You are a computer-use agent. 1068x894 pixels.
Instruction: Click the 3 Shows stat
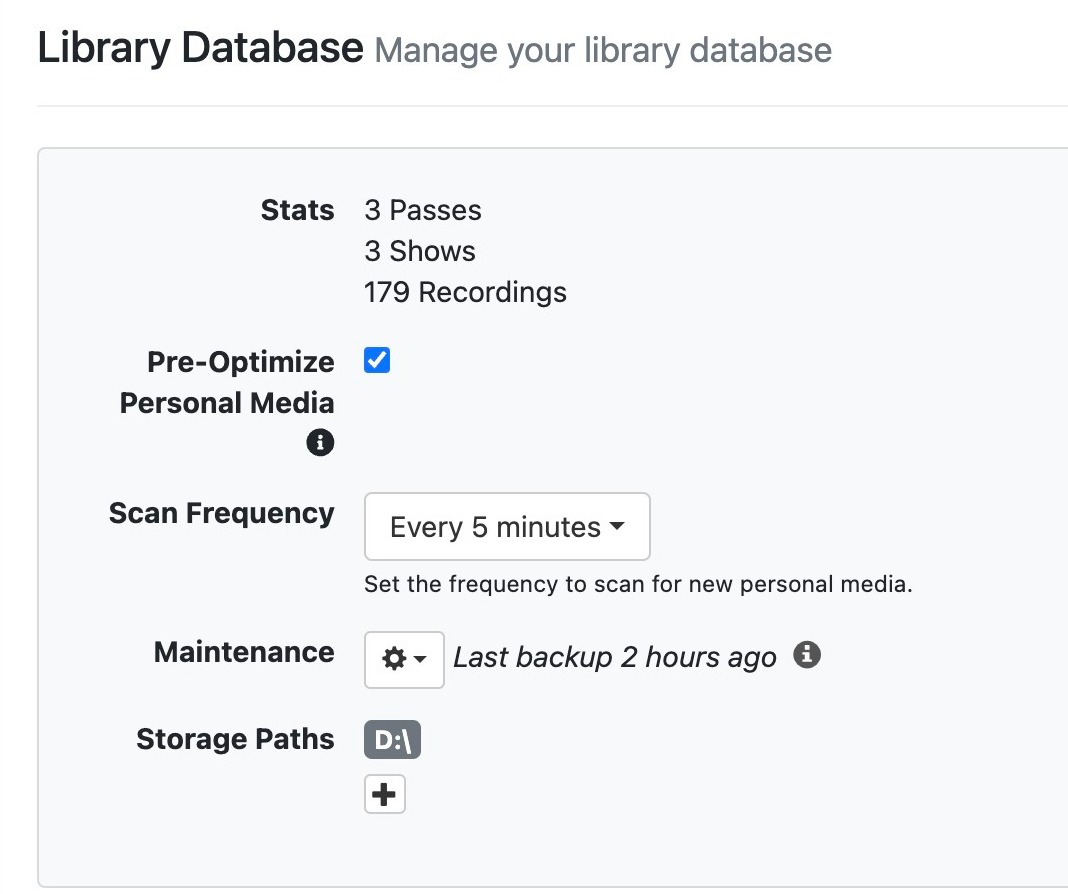click(419, 251)
